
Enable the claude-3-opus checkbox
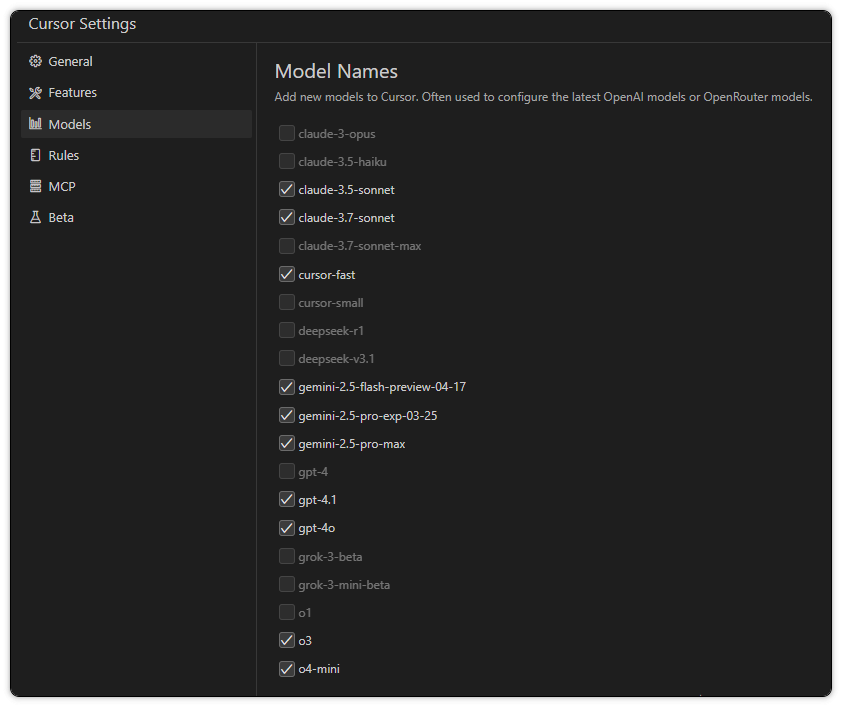click(x=287, y=133)
